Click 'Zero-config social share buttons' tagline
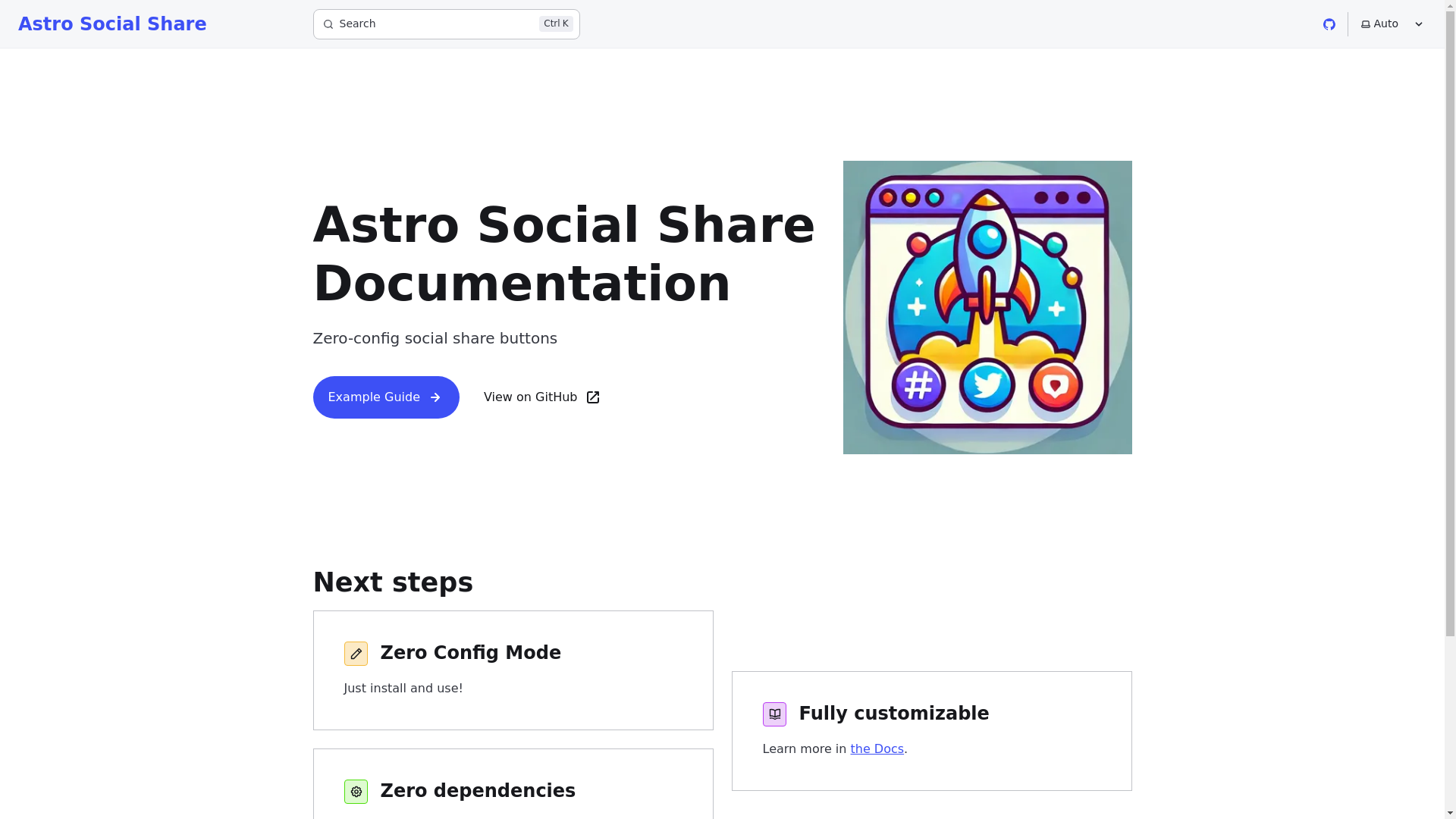 (435, 338)
